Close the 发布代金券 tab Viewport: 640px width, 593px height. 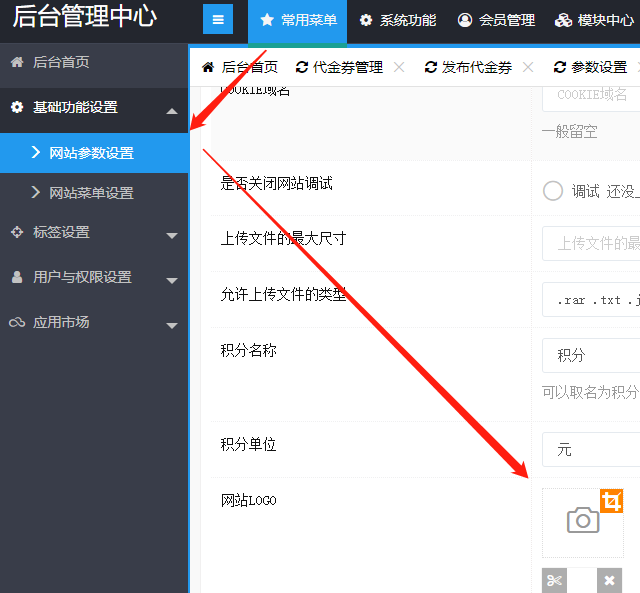point(528,67)
